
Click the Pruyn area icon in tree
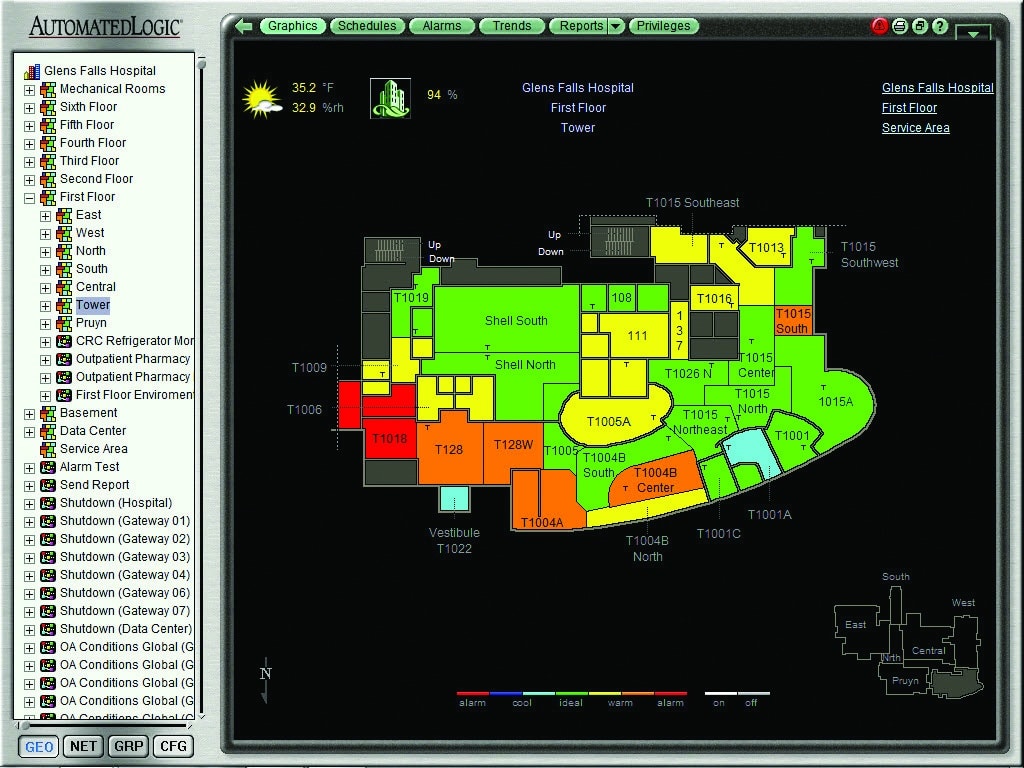click(64, 323)
